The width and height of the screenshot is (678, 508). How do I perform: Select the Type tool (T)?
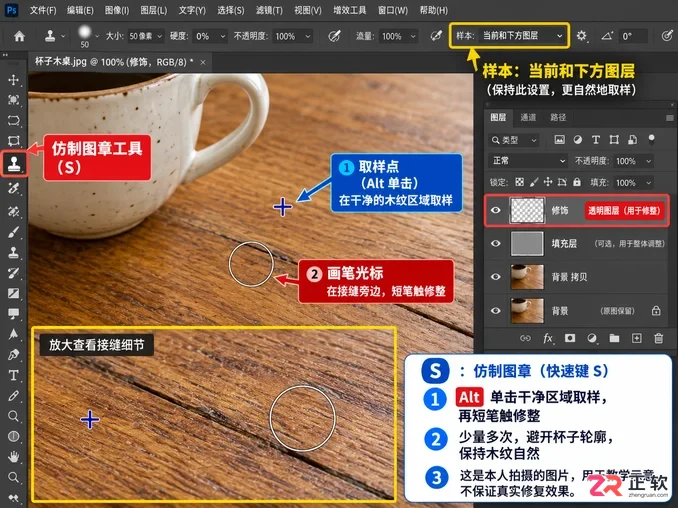(13, 375)
